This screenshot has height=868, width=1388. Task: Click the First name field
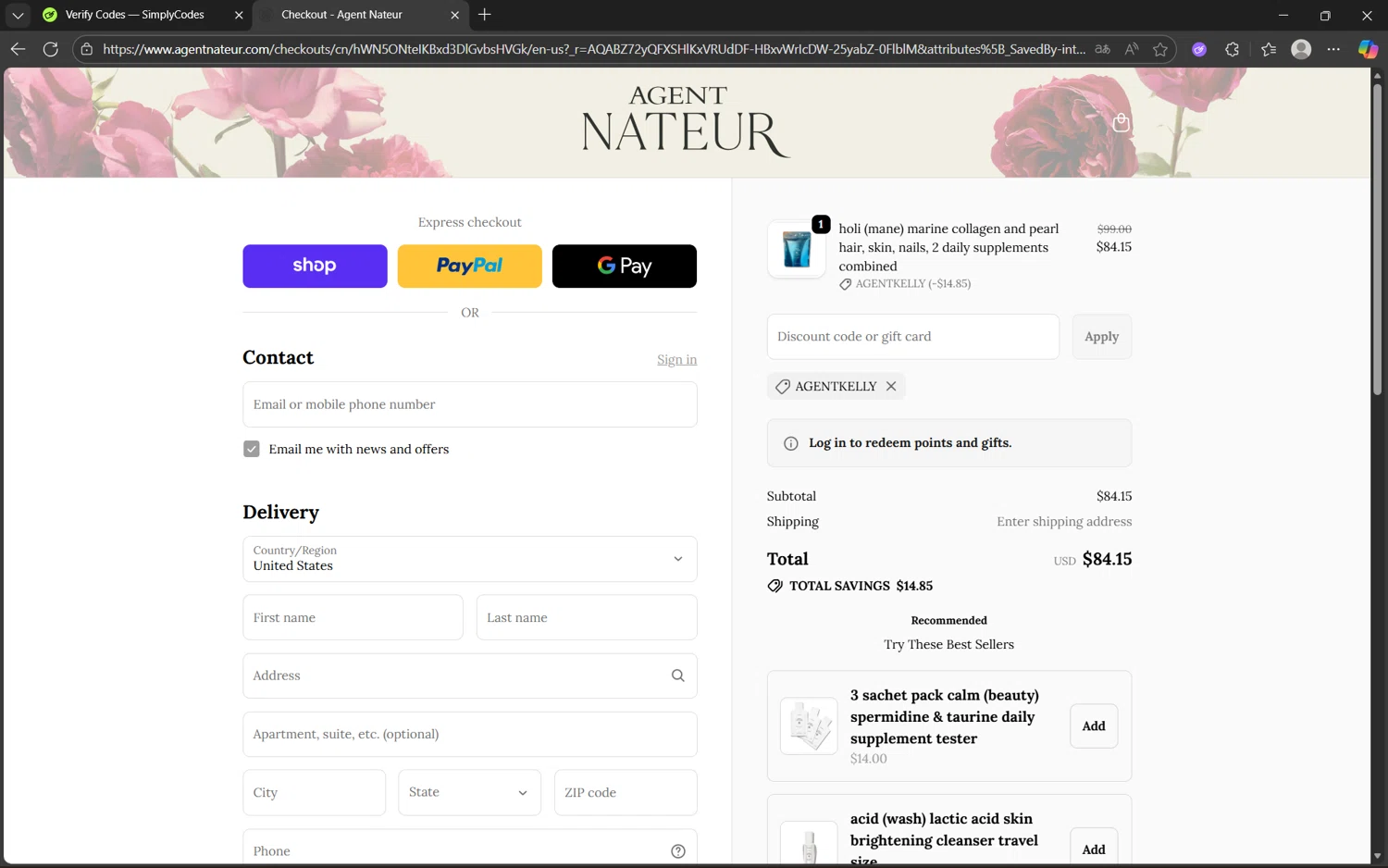tap(353, 617)
